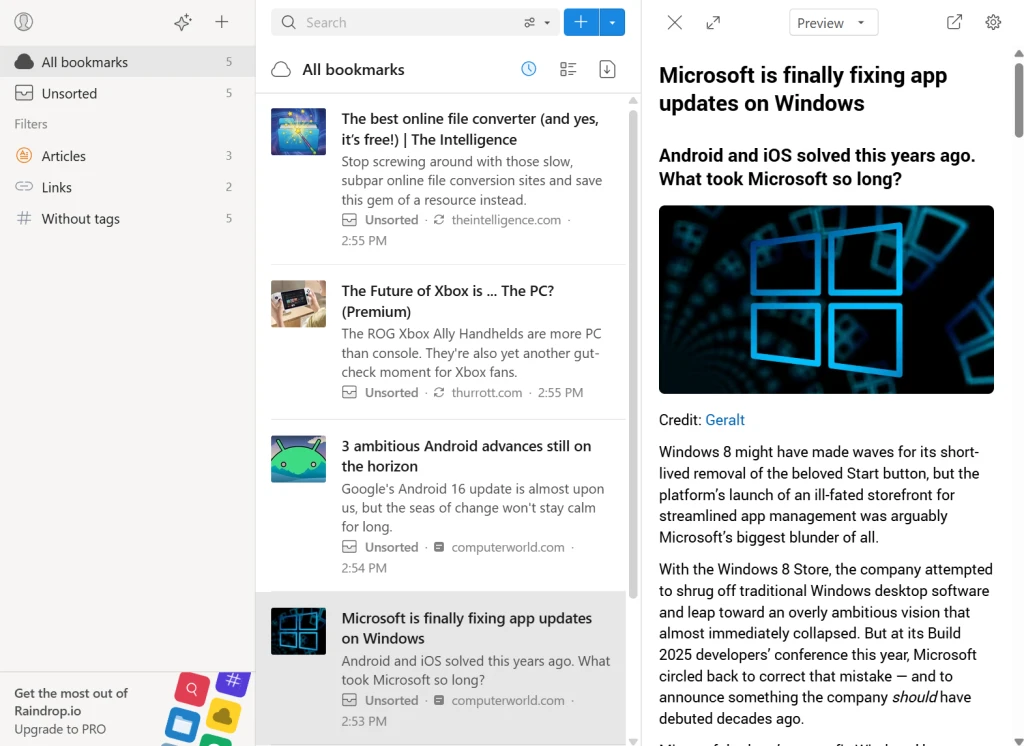Click the 2:53 PM timestamp
The width and height of the screenshot is (1024, 746).
(x=364, y=721)
